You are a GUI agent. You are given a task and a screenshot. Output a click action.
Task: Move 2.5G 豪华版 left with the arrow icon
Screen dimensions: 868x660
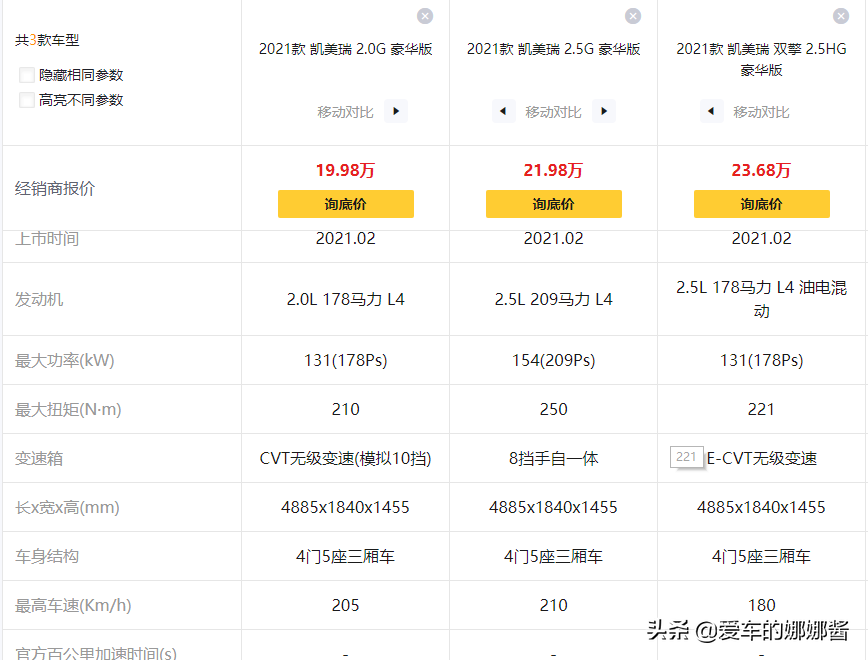tap(503, 111)
